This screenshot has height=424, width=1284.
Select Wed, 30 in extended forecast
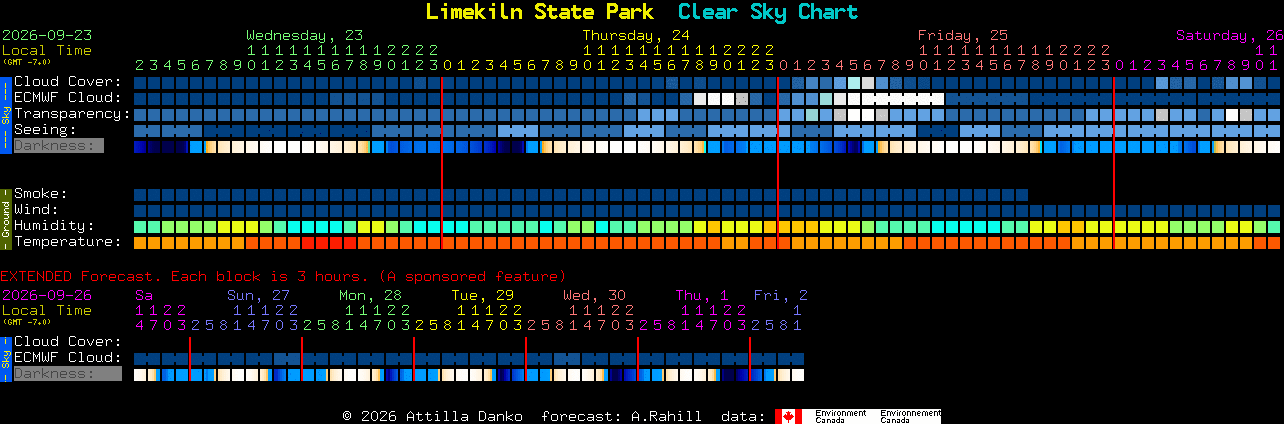click(594, 295)
